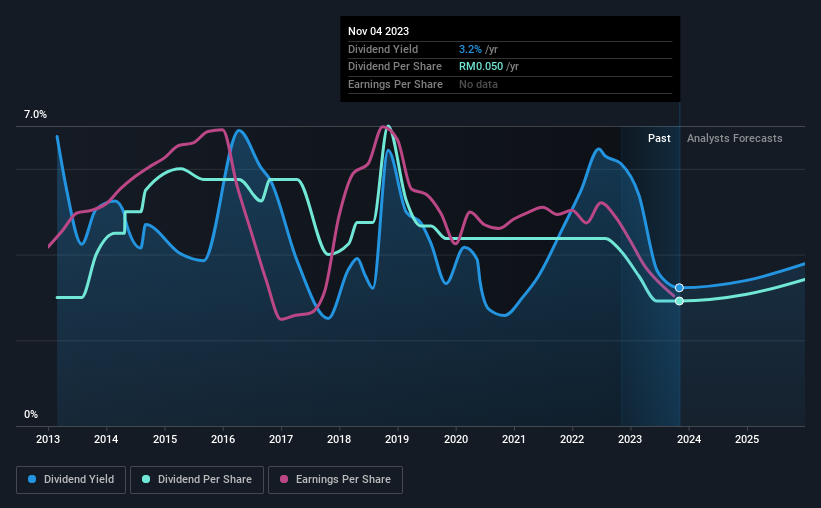Toggle the Dividend Per Share legend series

[x=197, y=480]
